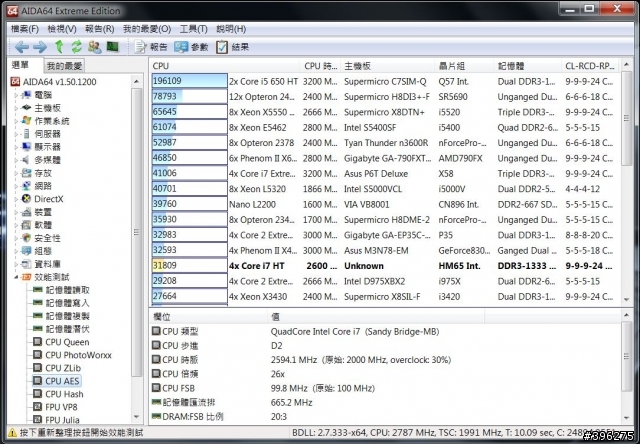Click the 組態 configuration tree icon
The width and height of the screenshot is (640, 444).
(27, 251)
